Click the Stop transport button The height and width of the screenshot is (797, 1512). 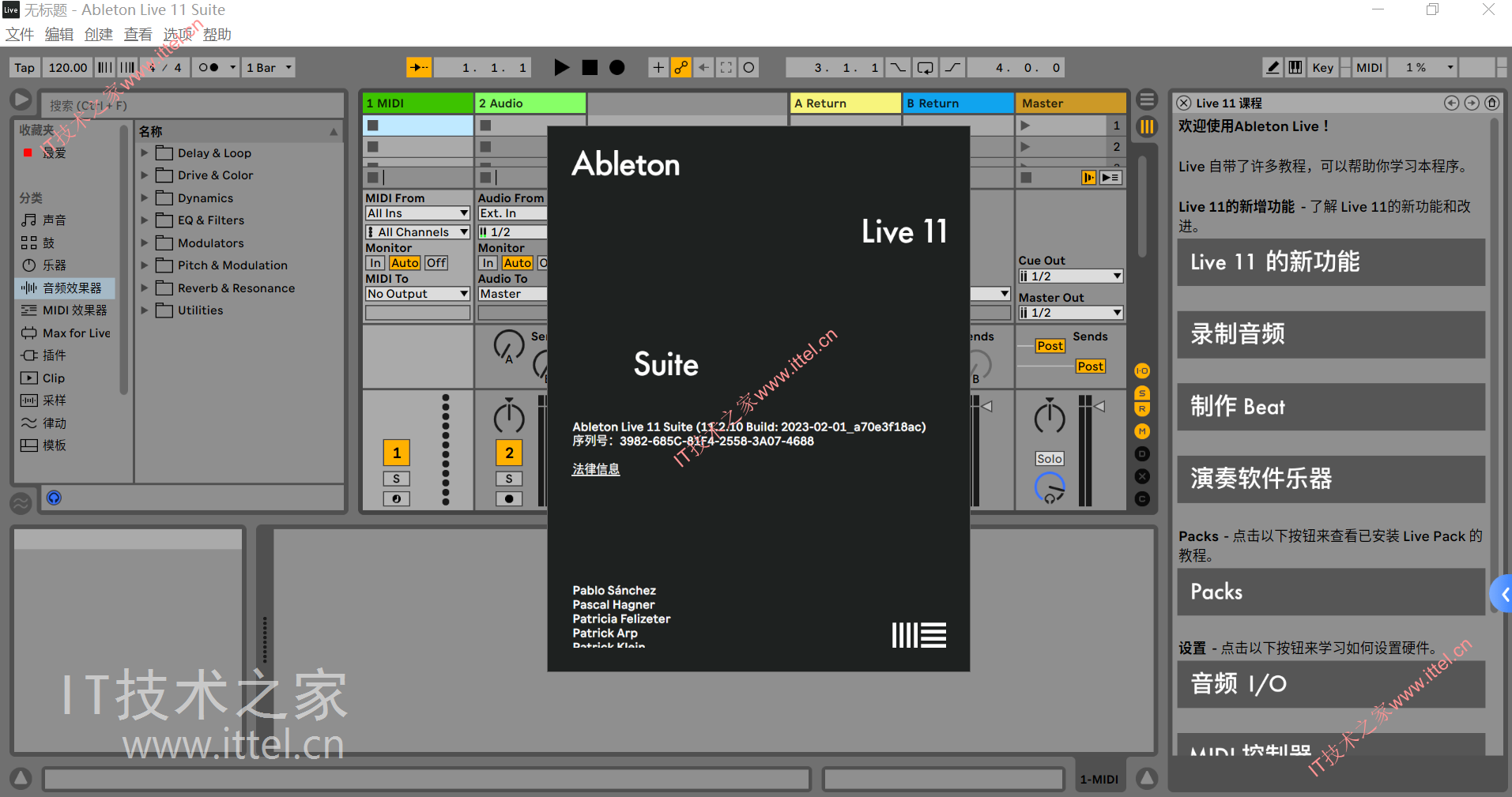coord(590,67)
